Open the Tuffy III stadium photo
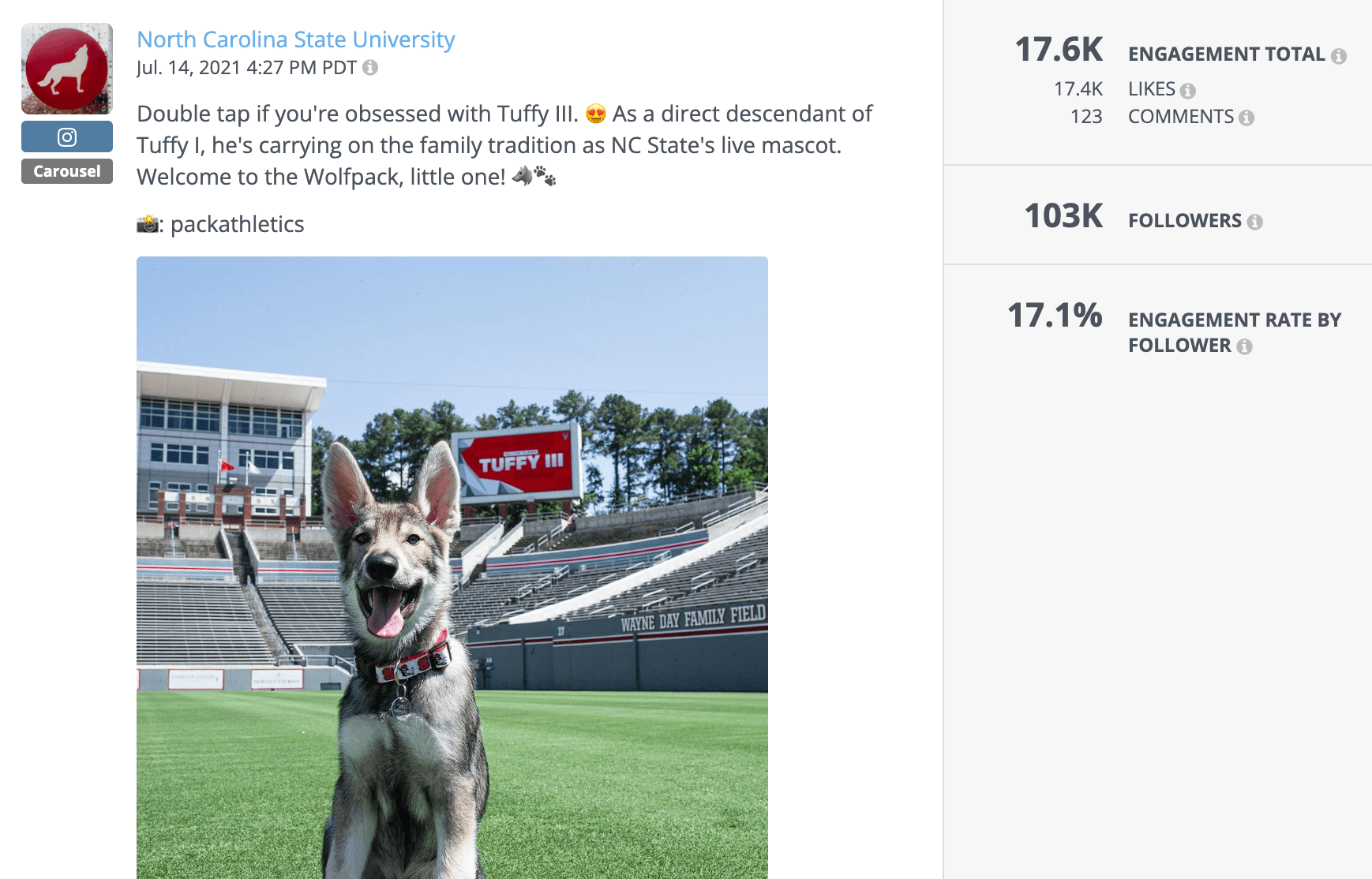 click(452, 568)
